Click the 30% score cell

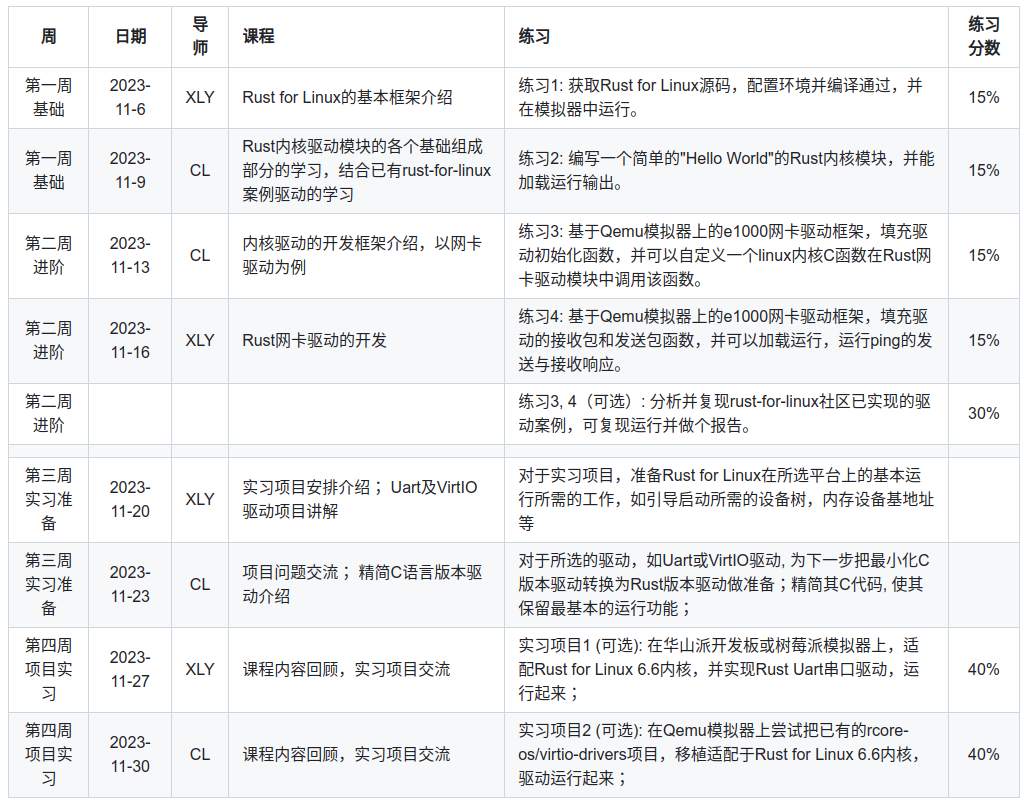983,414
